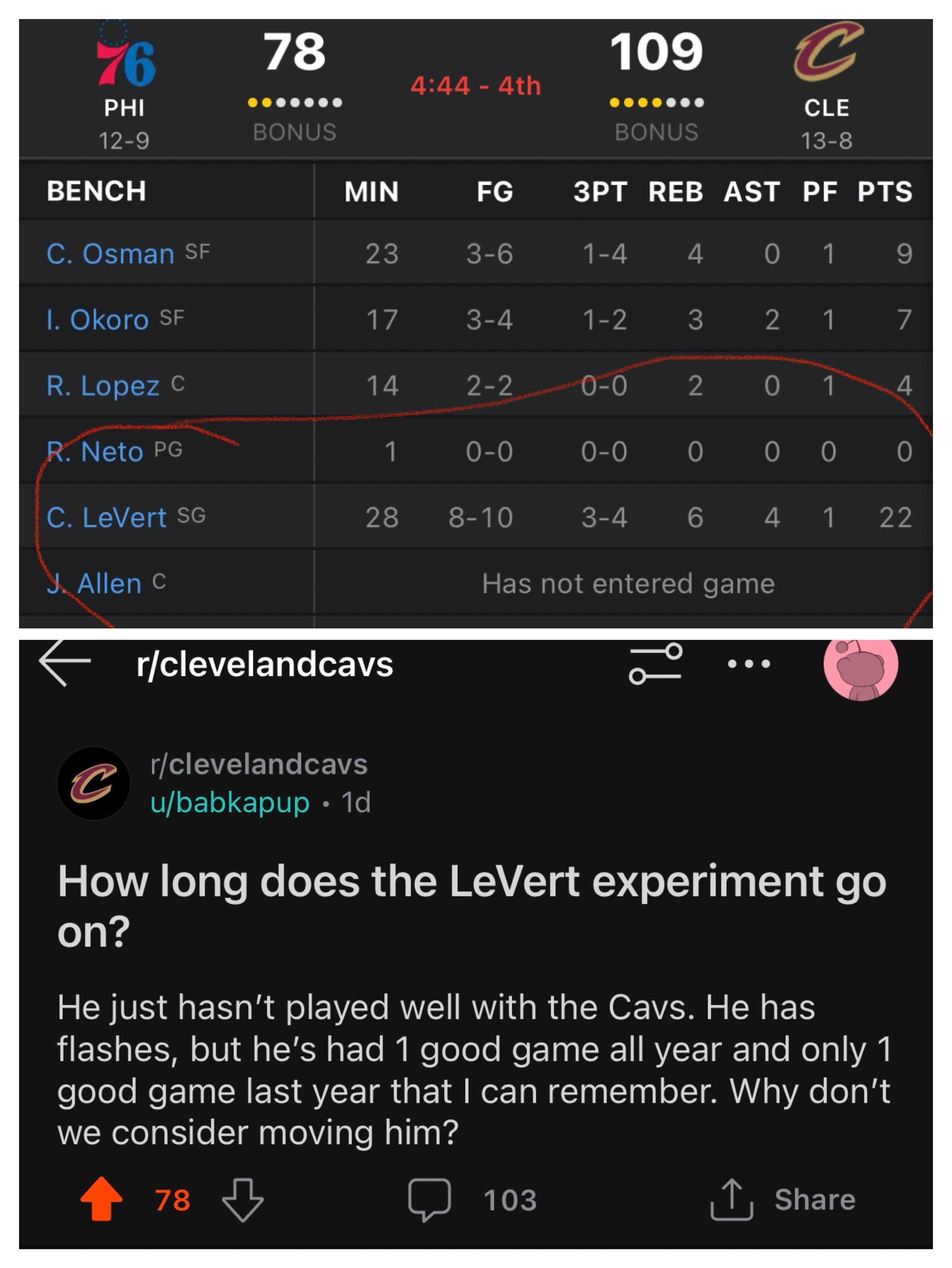Open r/clevelandcavs community link above username
The width and height of the screenshot is (952, 1268).
coord(259,765)
